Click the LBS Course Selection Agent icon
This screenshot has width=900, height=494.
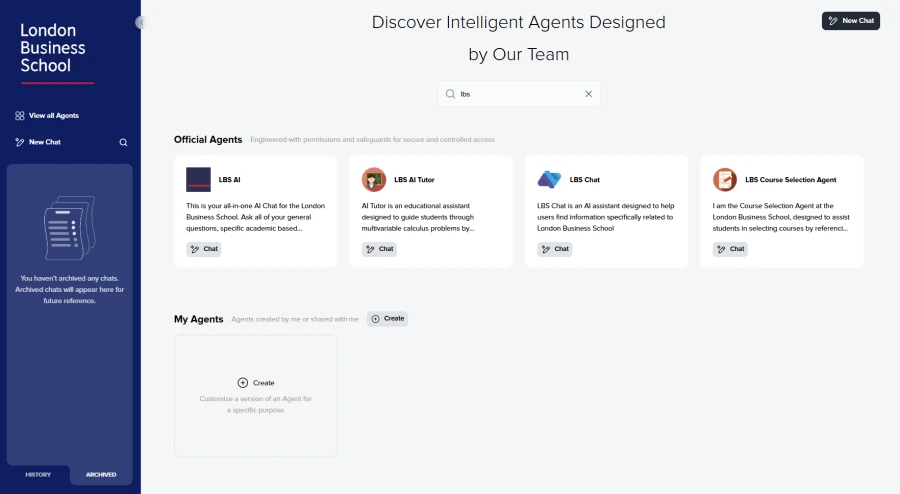725,180
